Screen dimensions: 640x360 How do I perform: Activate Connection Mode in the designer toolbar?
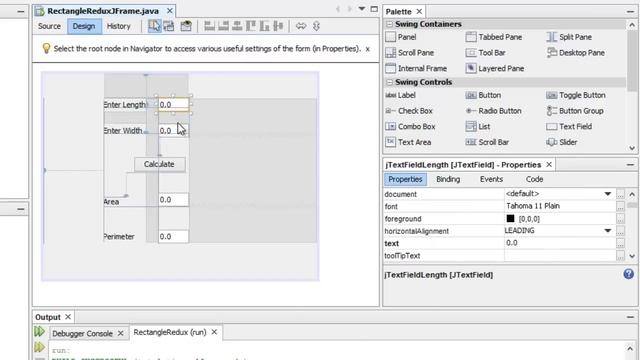point(169,26)
